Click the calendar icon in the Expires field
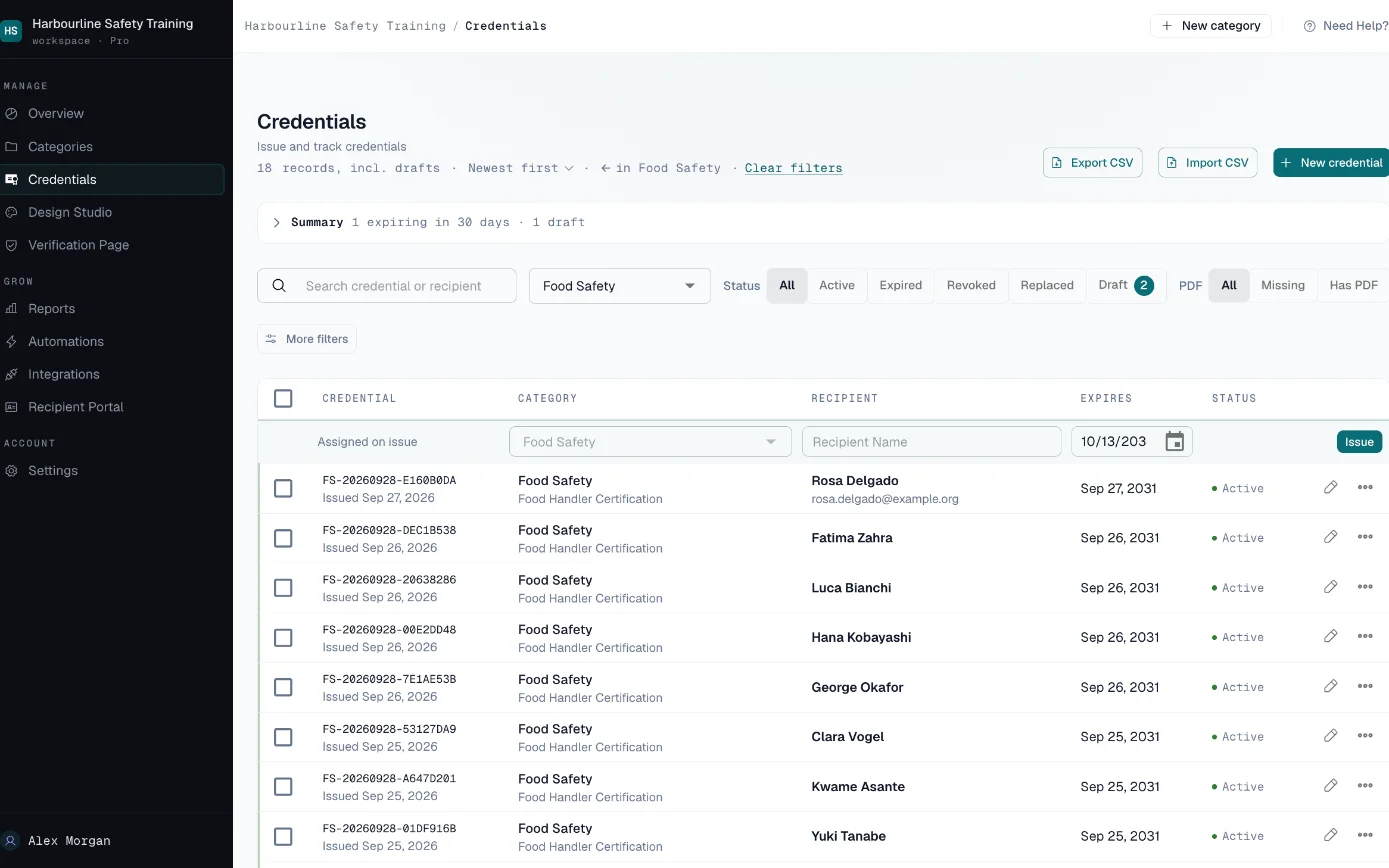 tap(1175, 442)
